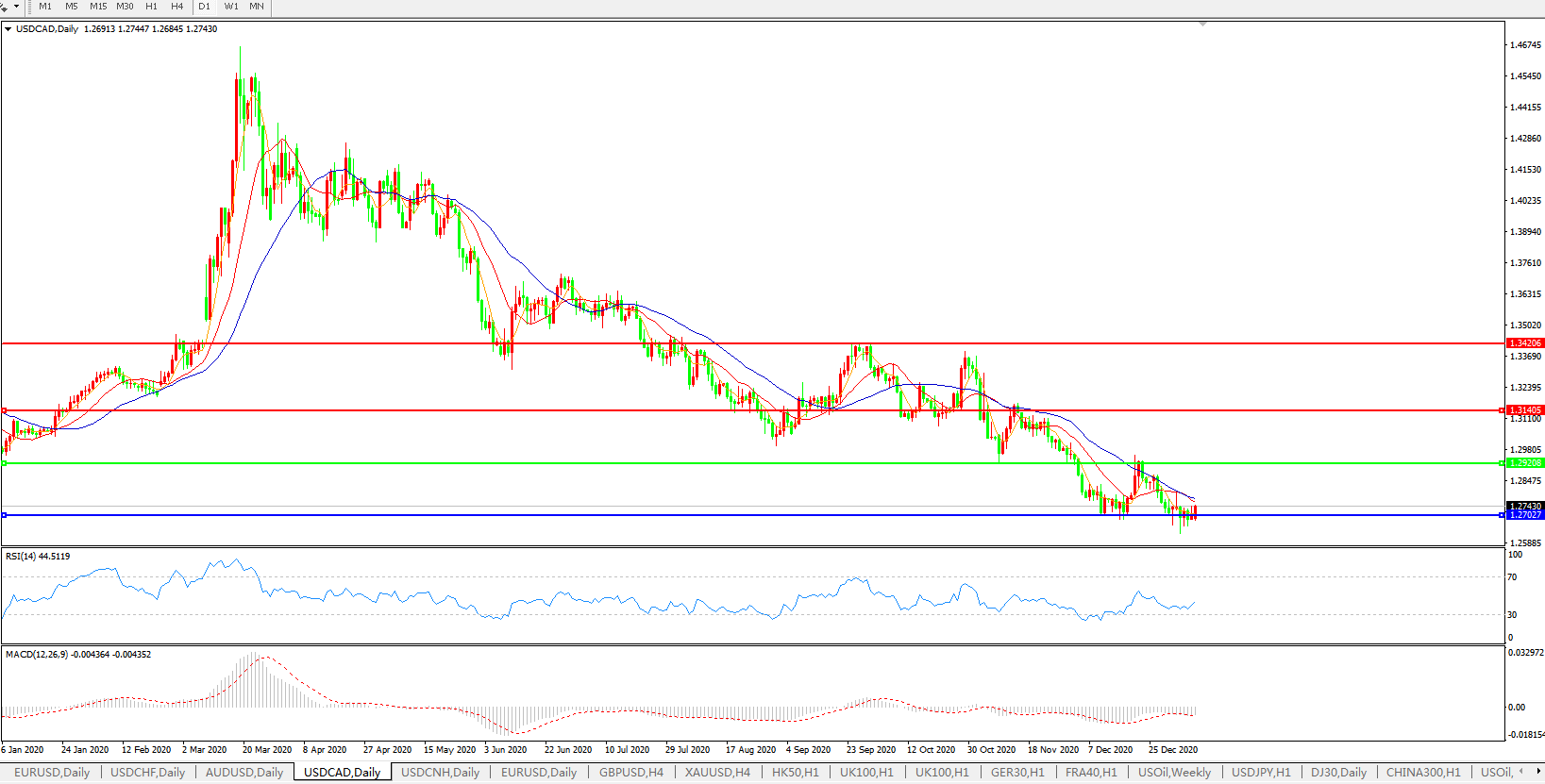Select the DJ30,Daily chart tab
Viewport: 1545px width, 784px height.
pos(1338,772)
